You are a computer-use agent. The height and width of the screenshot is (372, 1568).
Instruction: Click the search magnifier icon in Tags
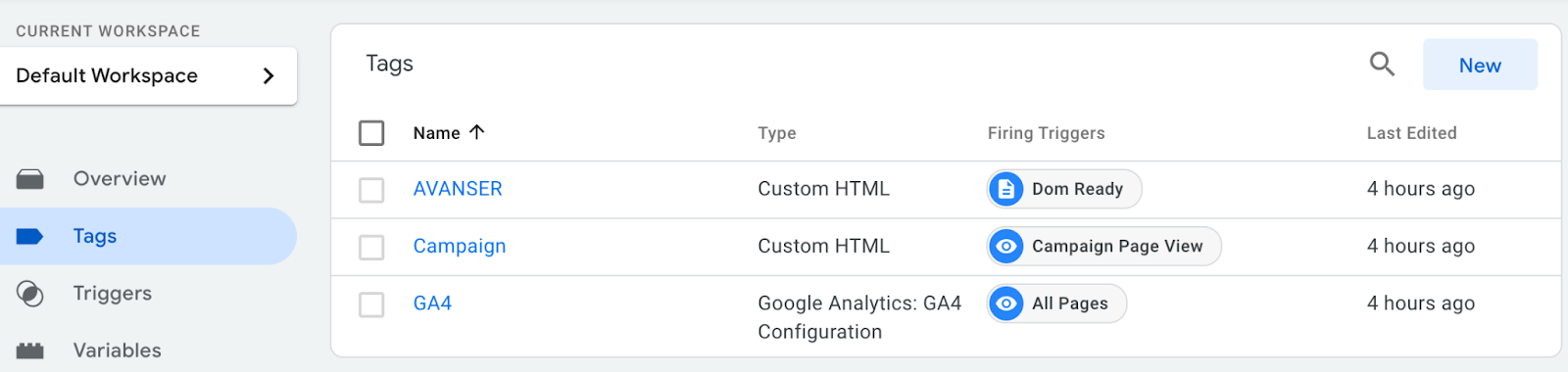(x=1382, y=65)
